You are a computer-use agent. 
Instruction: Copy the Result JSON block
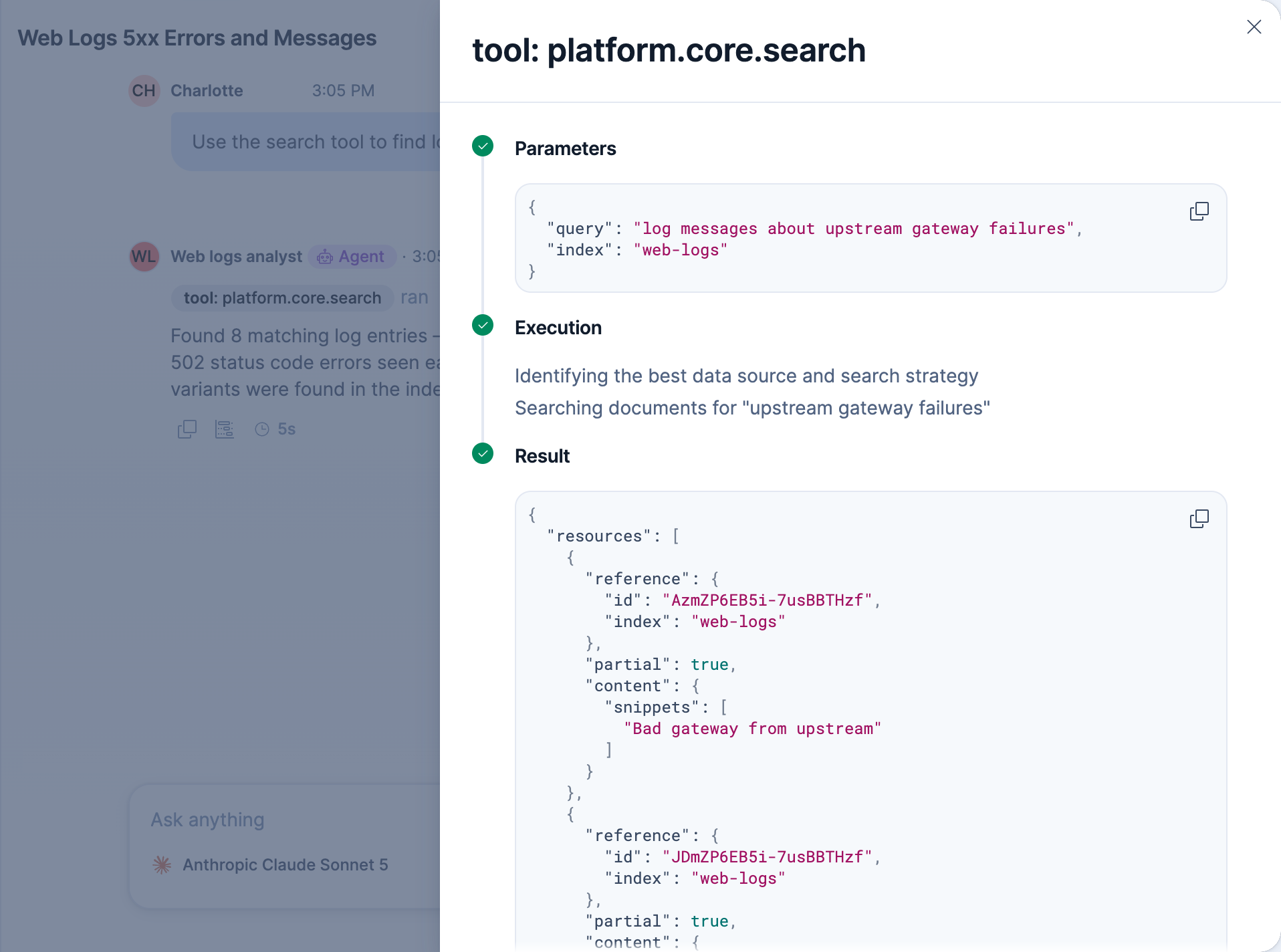pyautogui.click(x=1199, y=519)
